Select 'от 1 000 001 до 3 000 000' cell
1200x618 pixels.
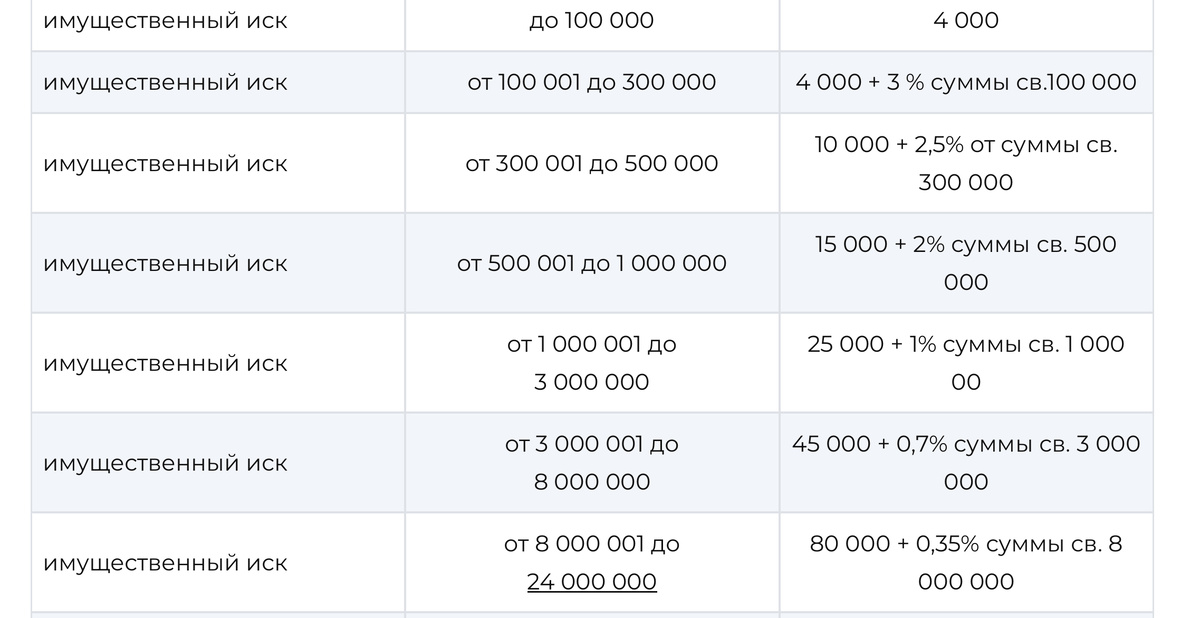pyautogui.click(x=592, y=363)
